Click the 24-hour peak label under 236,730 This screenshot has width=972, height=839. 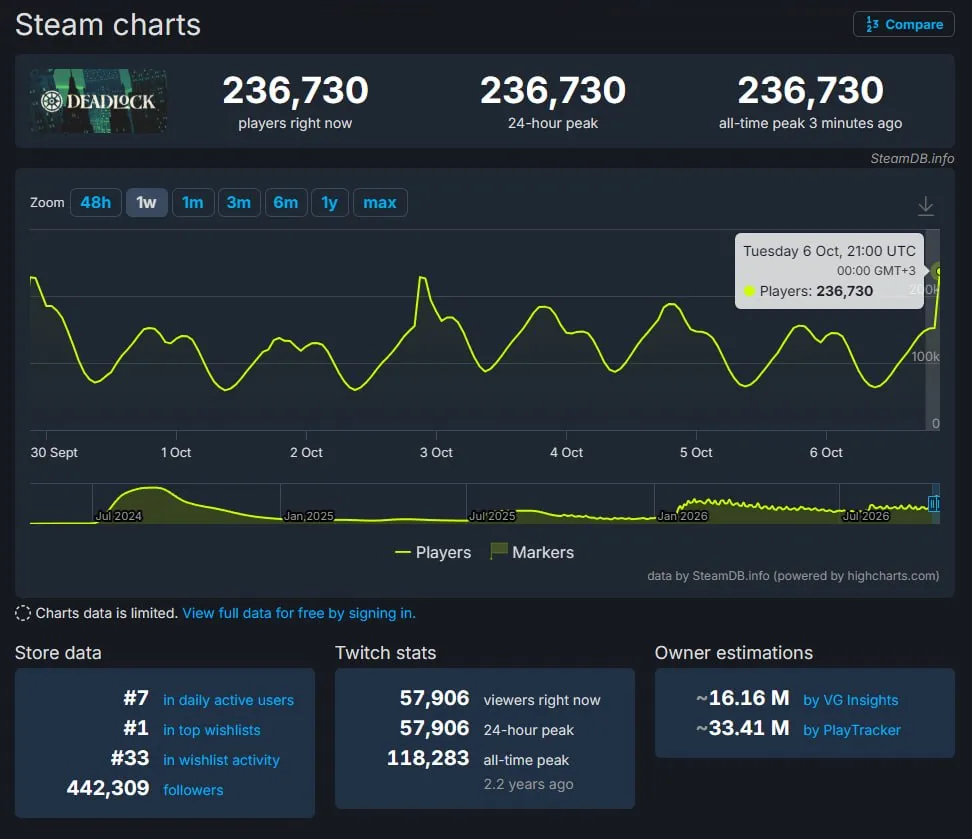(x=553, y=123)
